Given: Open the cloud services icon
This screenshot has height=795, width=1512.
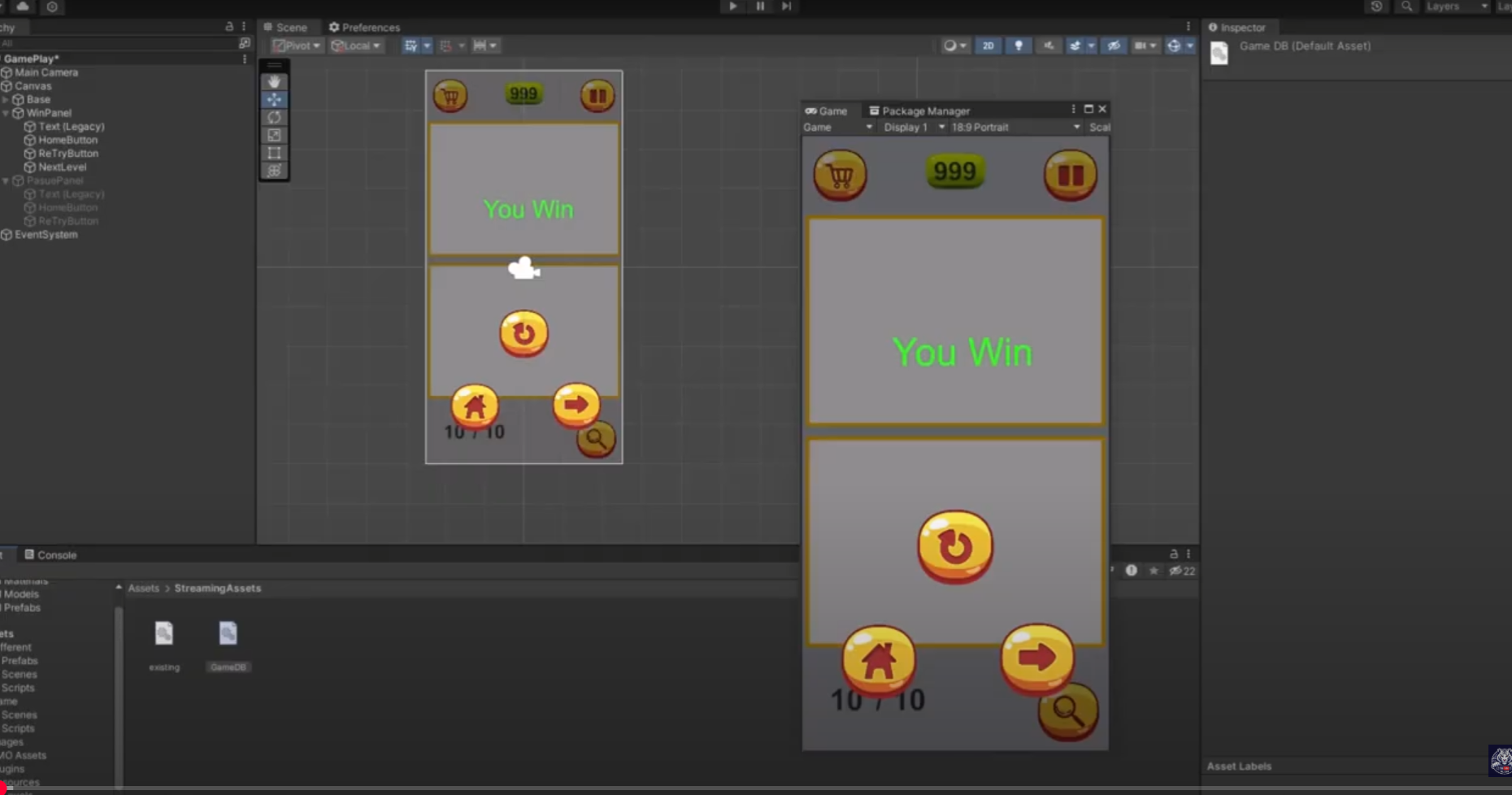Looking at the screenshot, I should (x=23, y=7).
